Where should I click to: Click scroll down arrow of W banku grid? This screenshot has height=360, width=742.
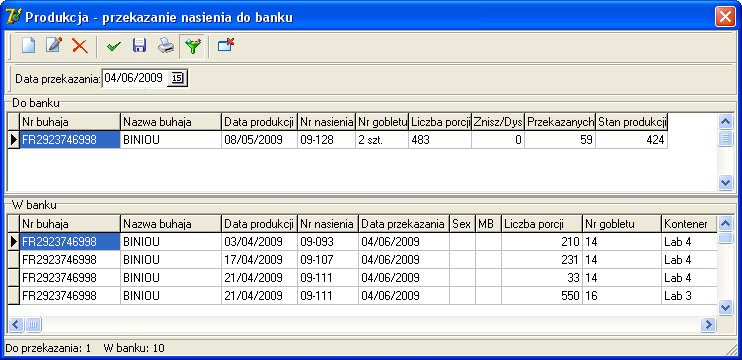tap(725, 308)
